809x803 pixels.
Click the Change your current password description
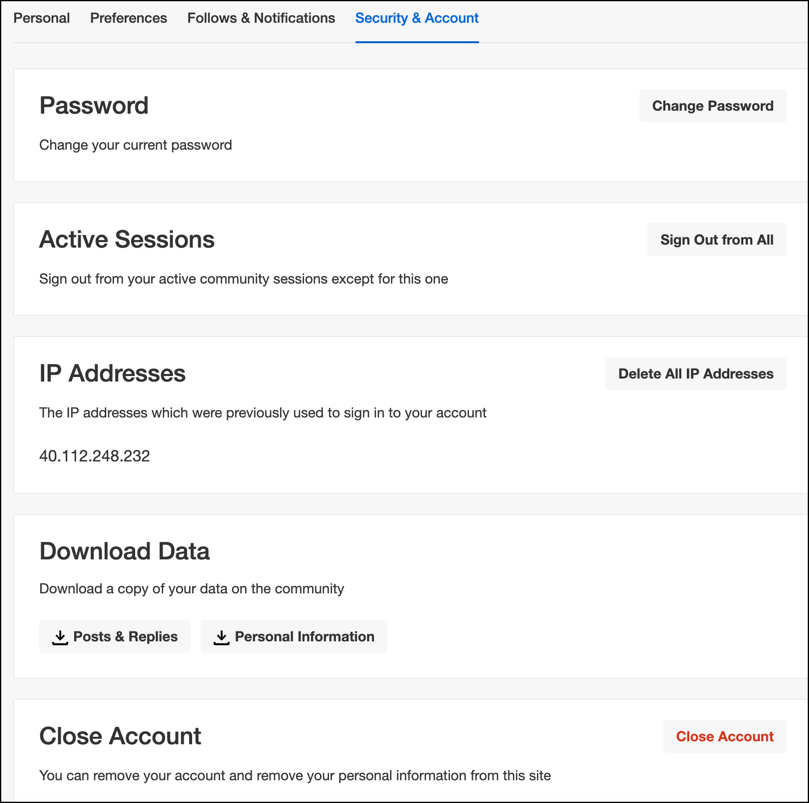pyautogui.click(x=135, y=145)
